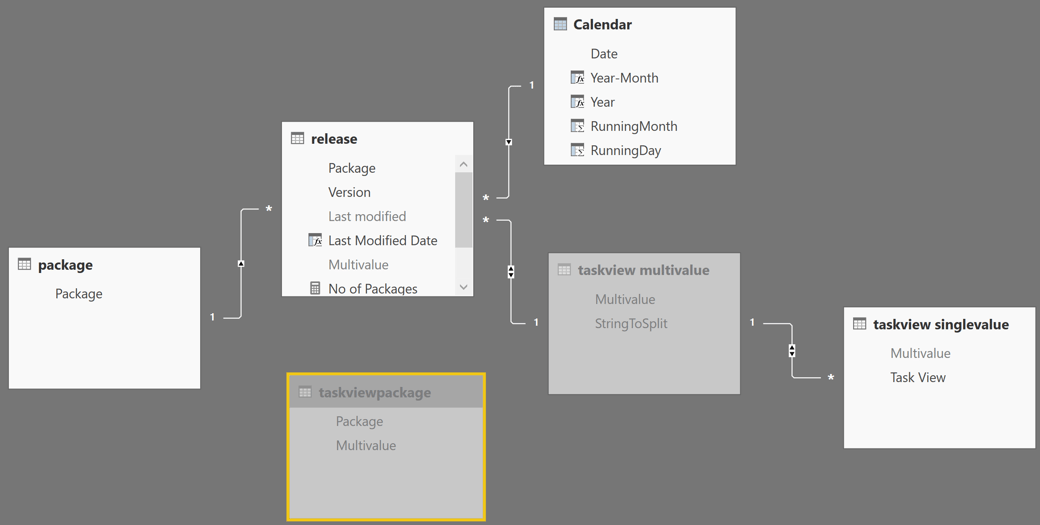
Task: Click the Calendar table icon
Action: point(560,24)
